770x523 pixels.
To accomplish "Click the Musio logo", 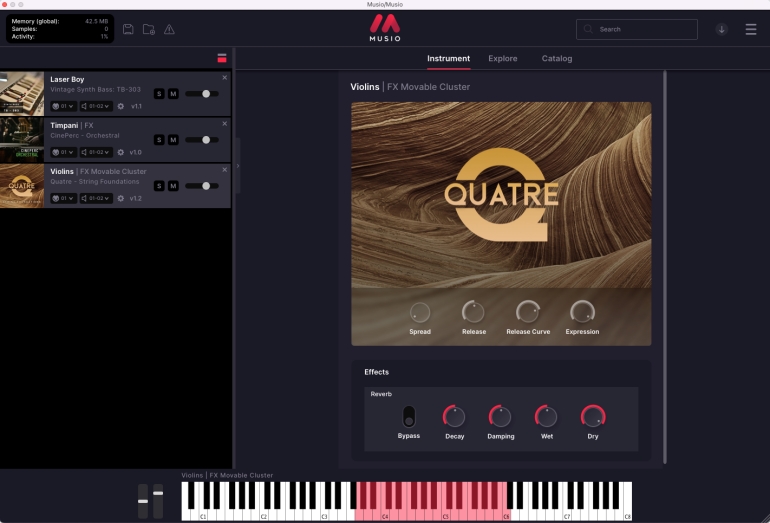I will click(385, 28).
